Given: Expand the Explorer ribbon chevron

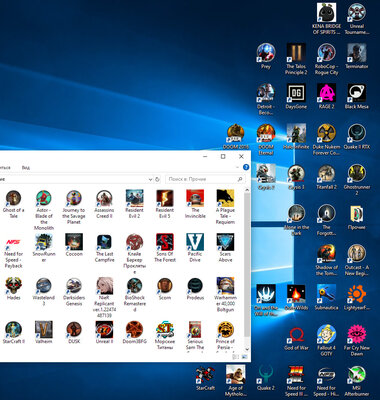Looking at the screenshot, I should (238, 167).
